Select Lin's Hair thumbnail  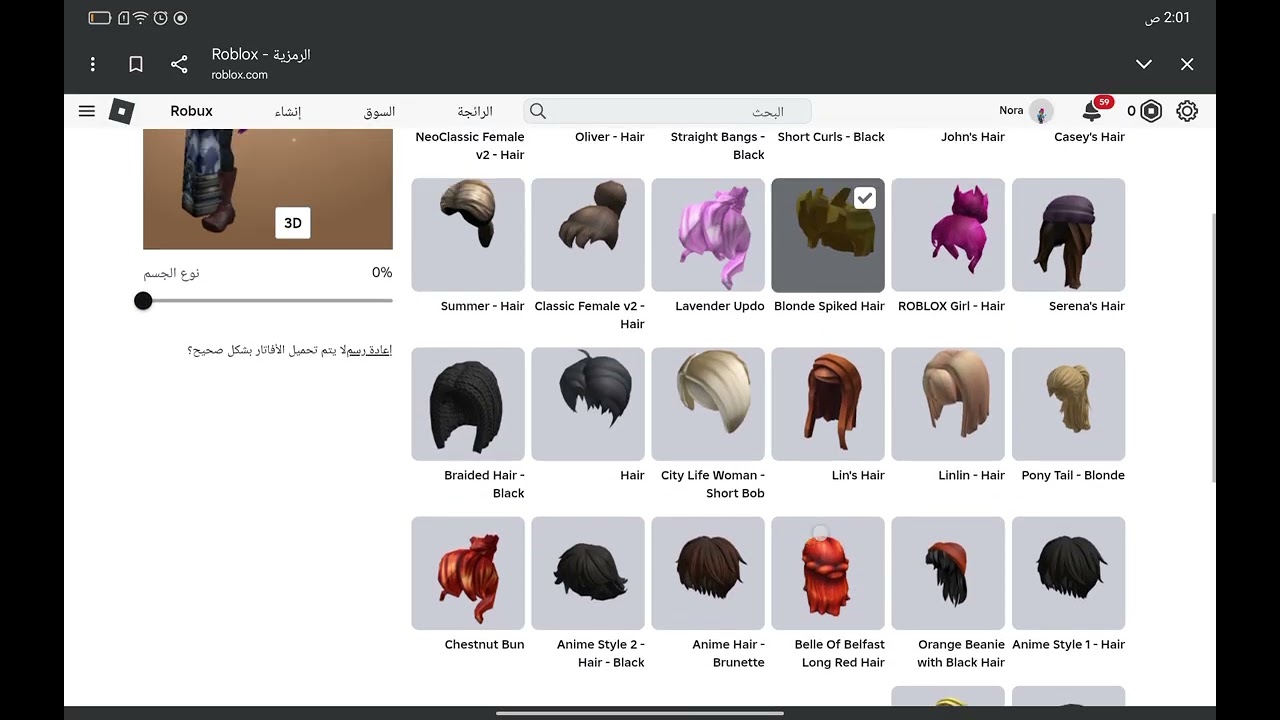(x=828, y=404)
